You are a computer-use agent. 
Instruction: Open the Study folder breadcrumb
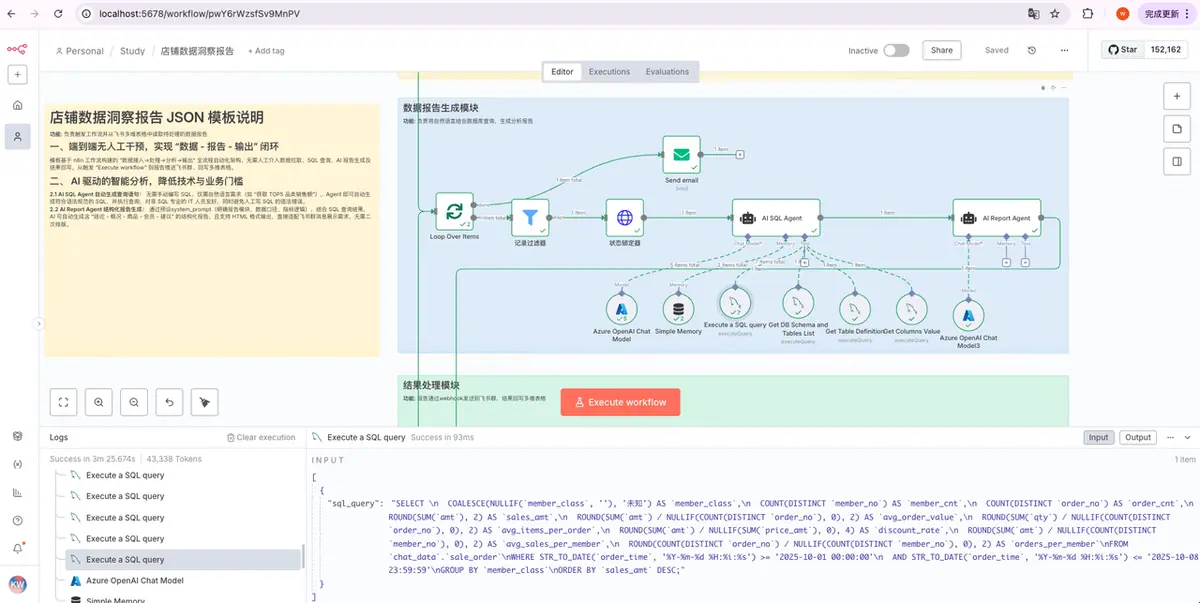132,51
